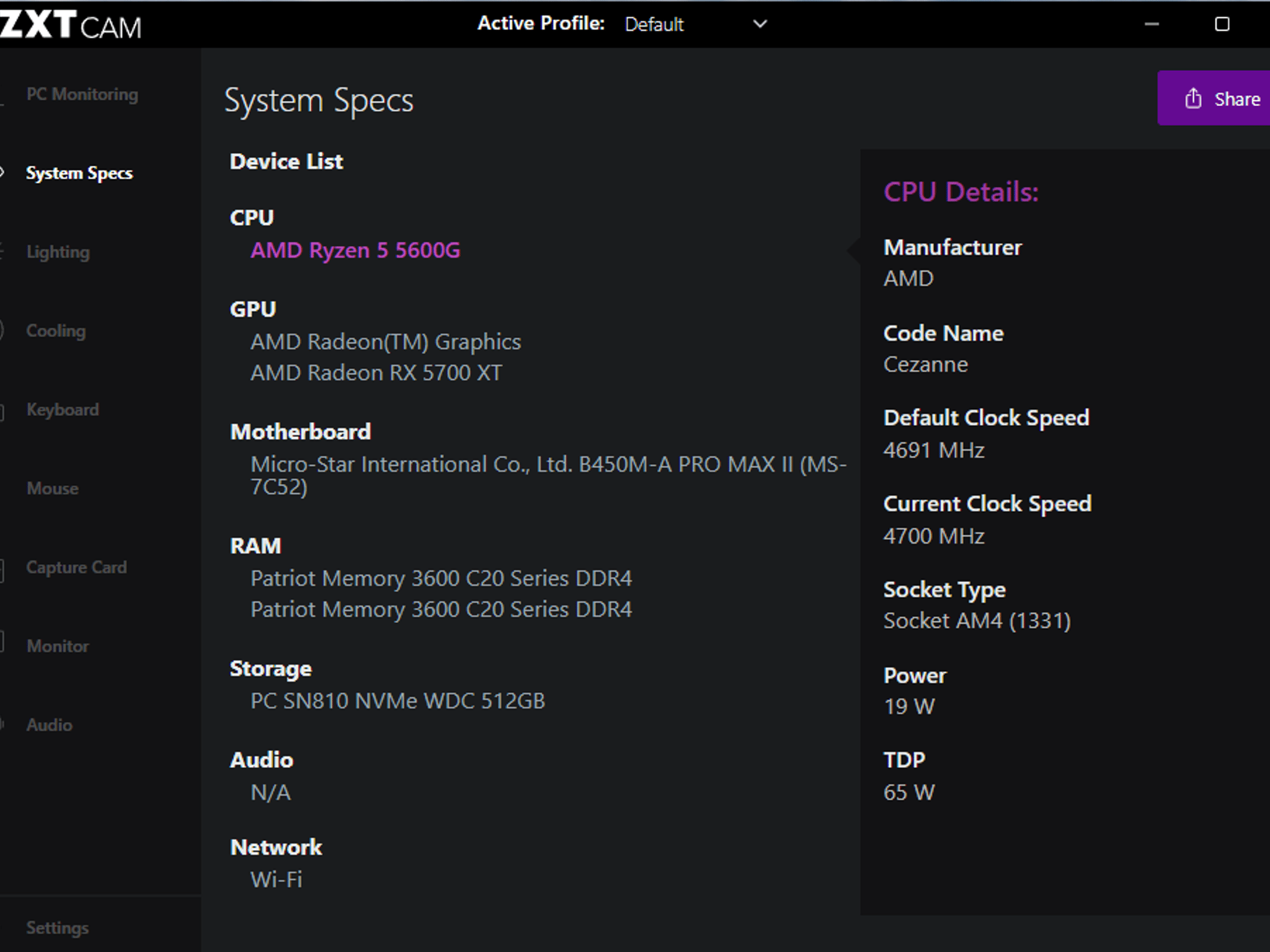This screenshot has height=952, width=1270.
Task: Click the share upload icon
Action: point(1193,98)
